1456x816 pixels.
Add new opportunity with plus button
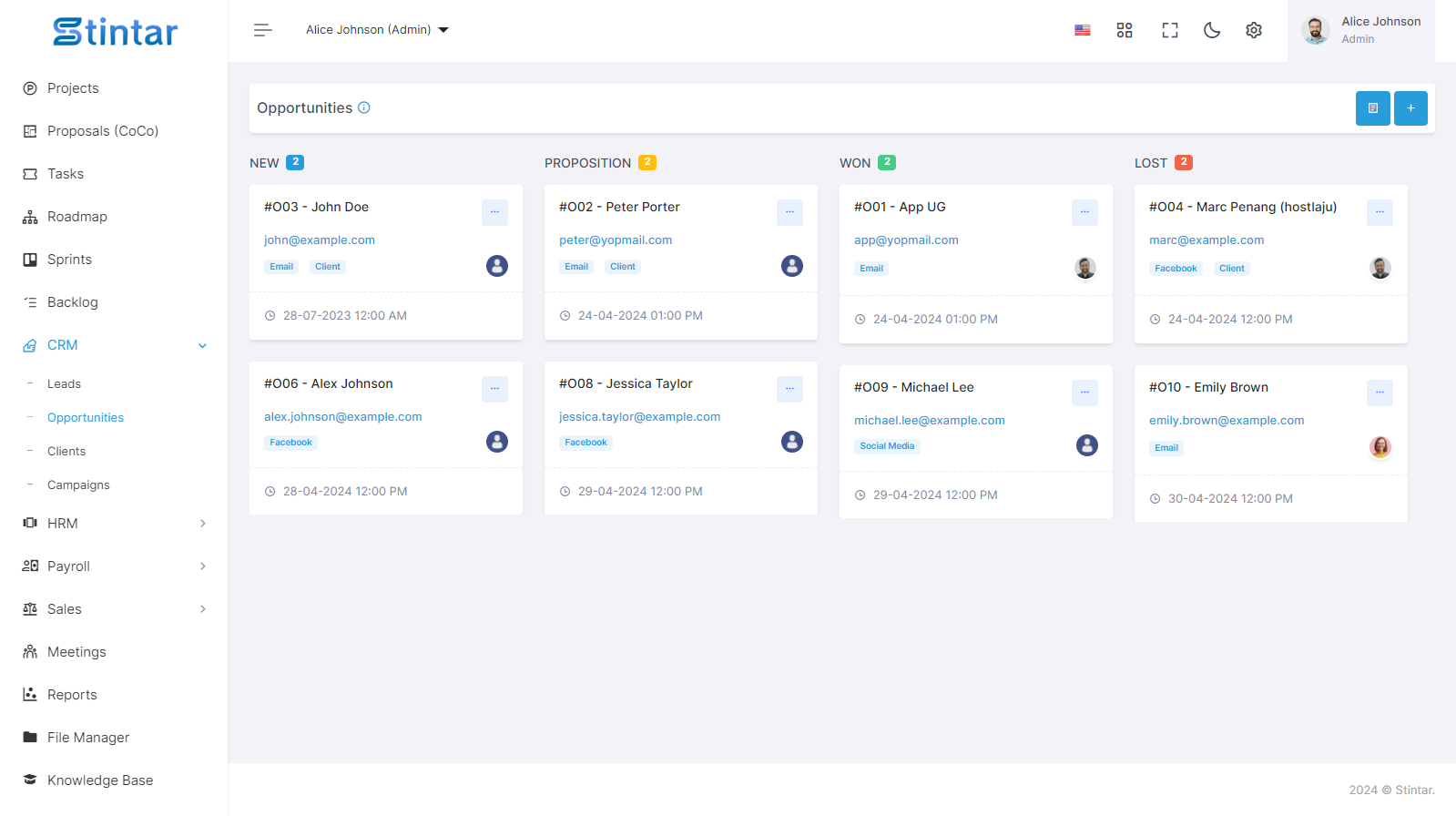pyautogui.click(x=1410, y=108)
